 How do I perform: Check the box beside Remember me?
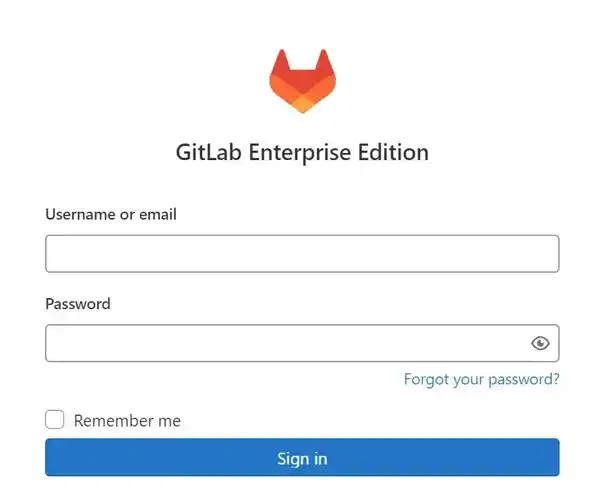pos(55,420)
